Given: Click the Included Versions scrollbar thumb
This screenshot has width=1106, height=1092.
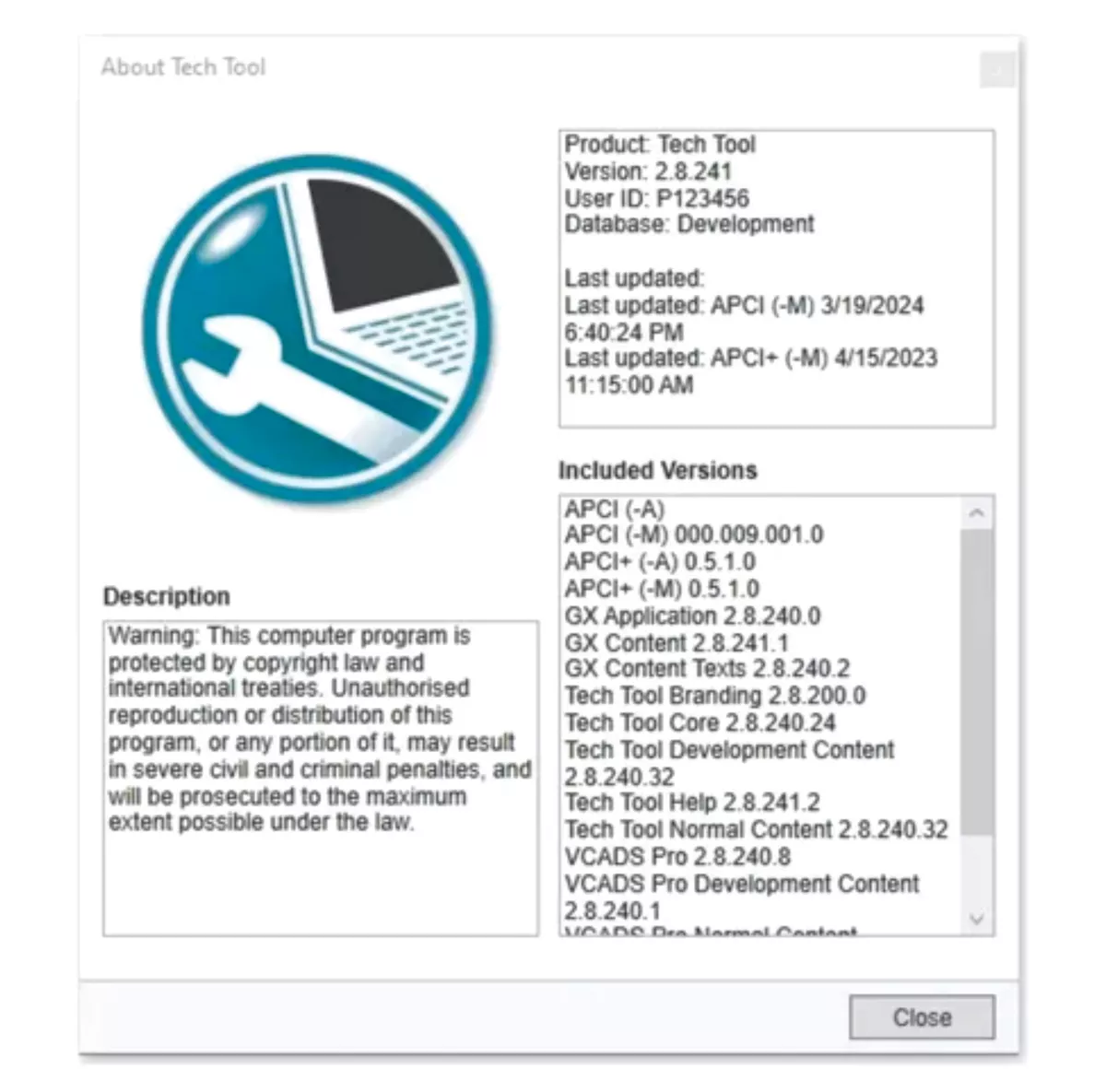Looking at the screenshot, I should click(977, 682).
